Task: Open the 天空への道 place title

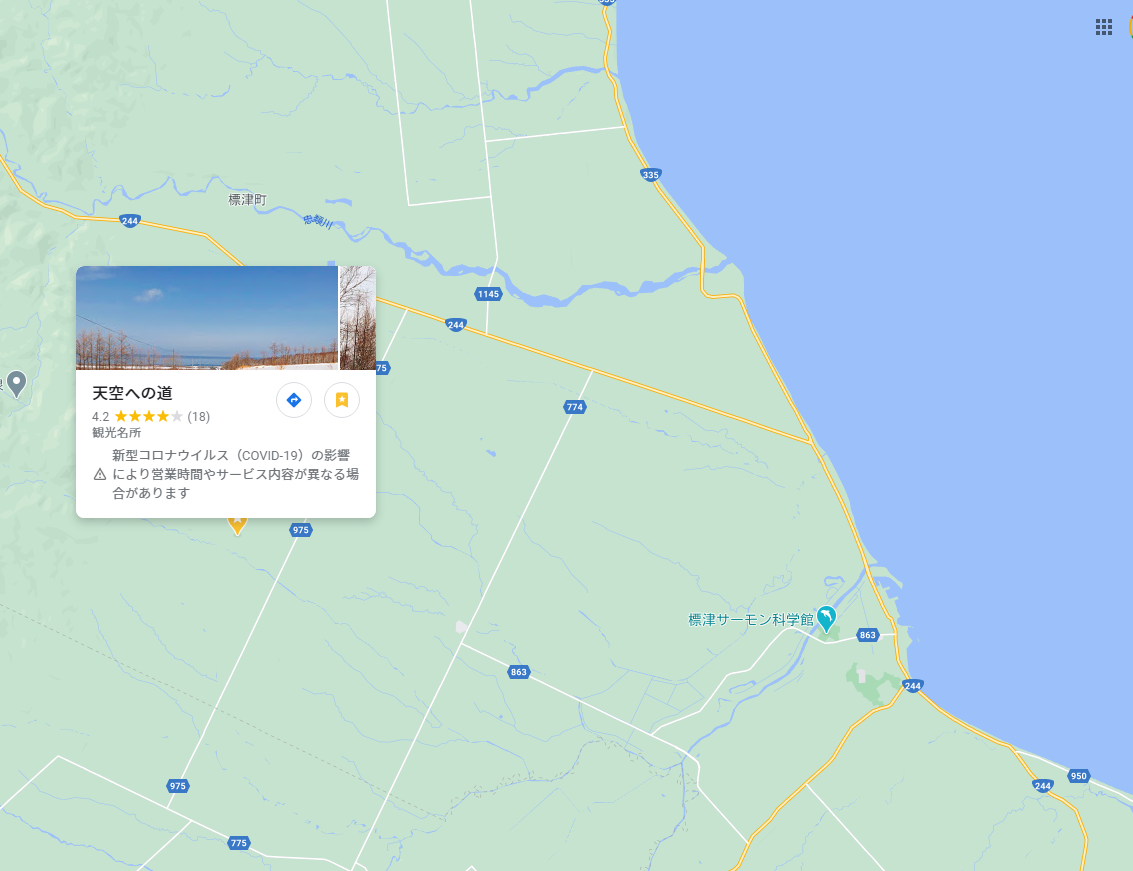Action: coord(132,393)
